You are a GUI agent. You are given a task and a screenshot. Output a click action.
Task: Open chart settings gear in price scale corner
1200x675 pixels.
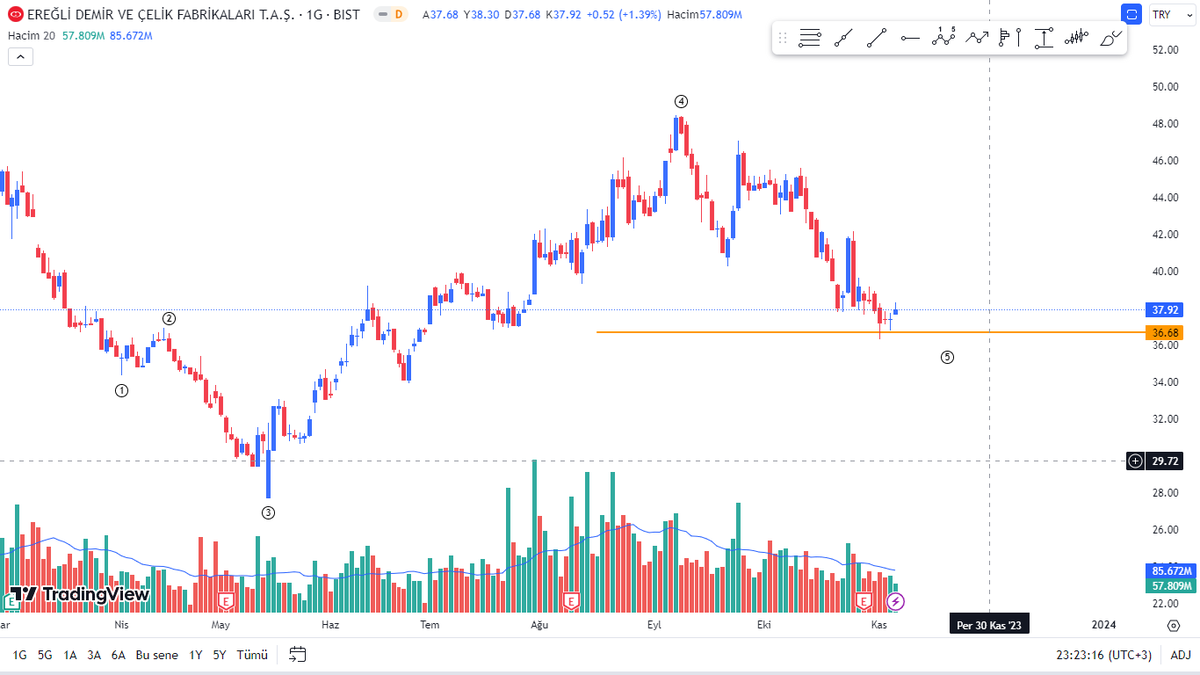pyautogui.click(x=1172, y=625)
